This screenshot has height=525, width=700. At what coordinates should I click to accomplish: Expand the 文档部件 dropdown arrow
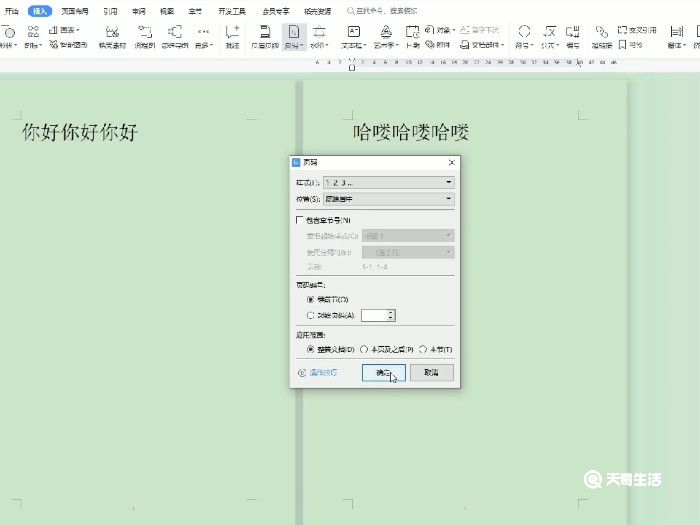(502, 45)
